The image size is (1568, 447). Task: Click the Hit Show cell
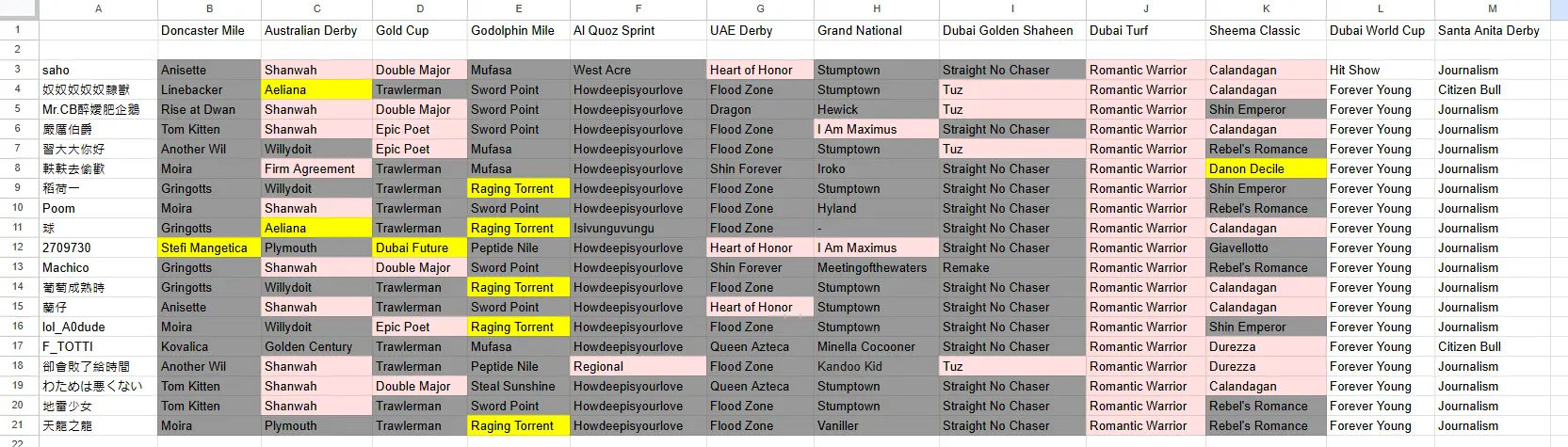point(1380,70)
